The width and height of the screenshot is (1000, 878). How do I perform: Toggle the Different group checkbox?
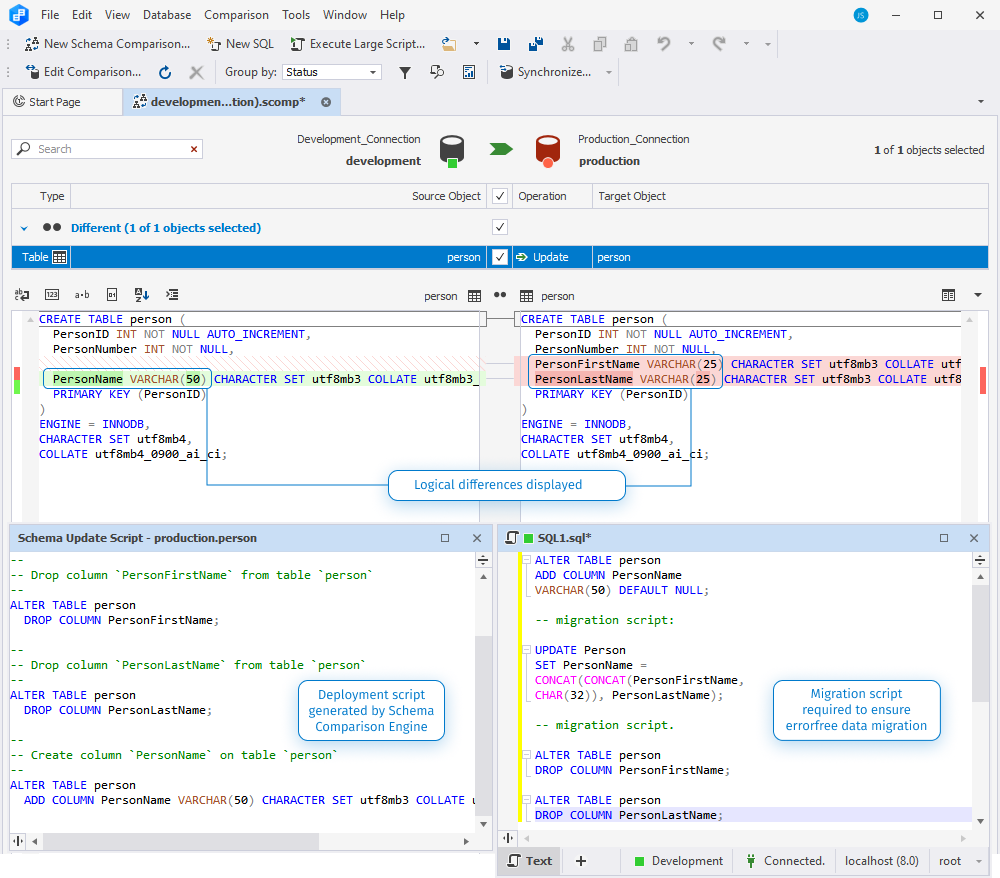coord(500,227)
